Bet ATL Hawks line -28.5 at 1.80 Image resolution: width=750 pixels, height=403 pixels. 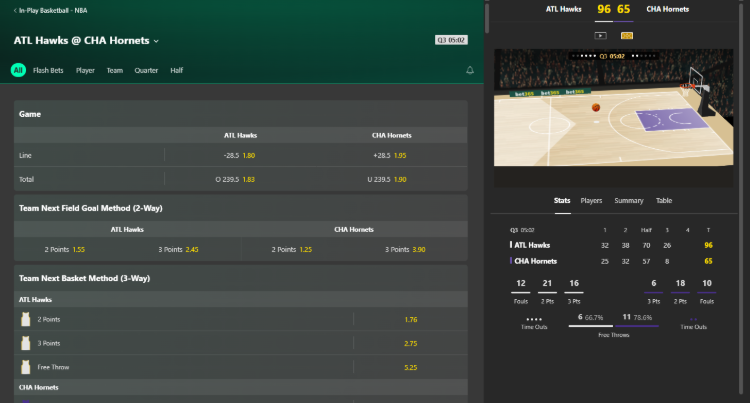239,155
